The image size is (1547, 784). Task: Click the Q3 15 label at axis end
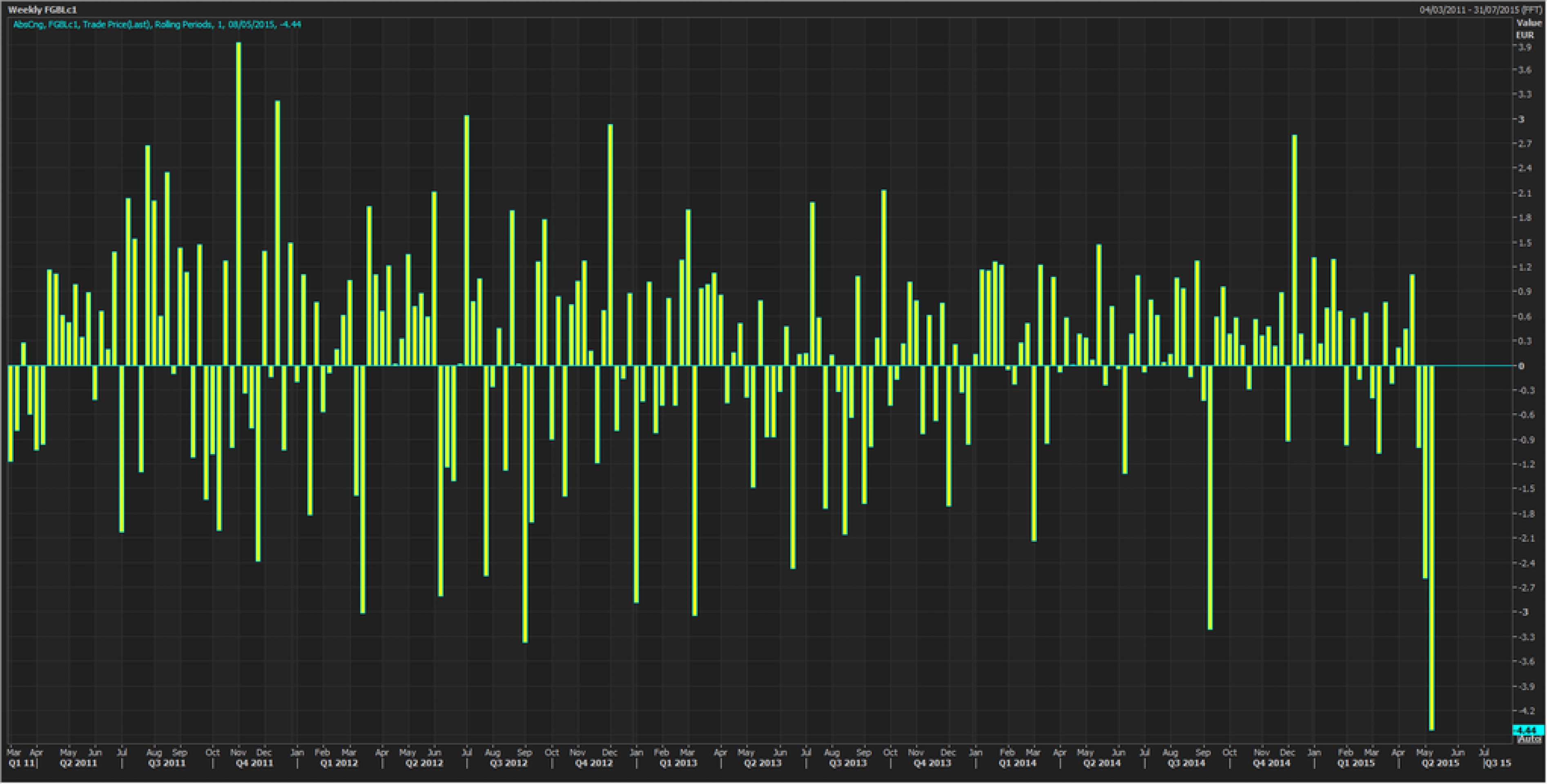pyautogui.click(x=1498, y=763)
